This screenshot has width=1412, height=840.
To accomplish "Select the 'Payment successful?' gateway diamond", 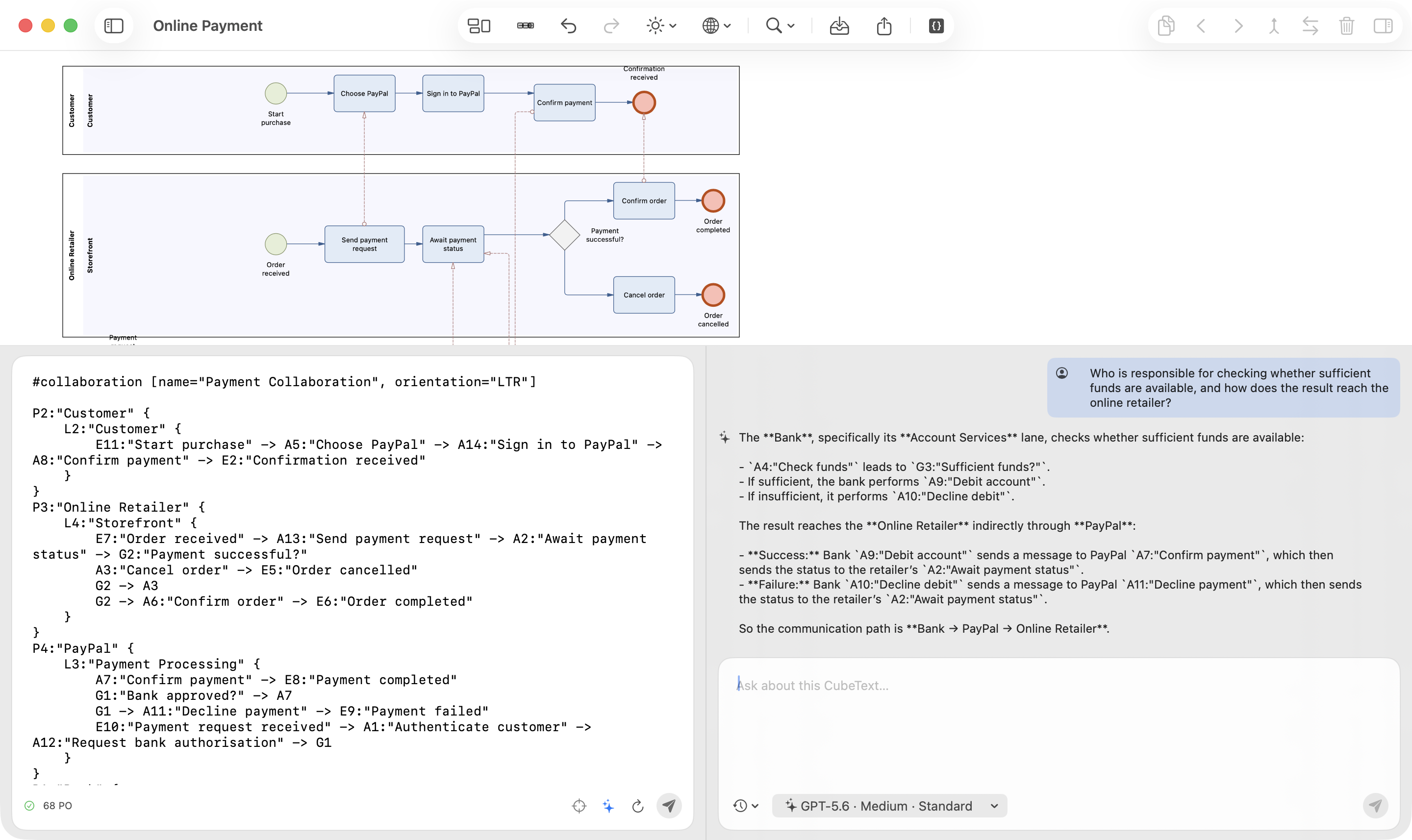I will click(564, 234).
